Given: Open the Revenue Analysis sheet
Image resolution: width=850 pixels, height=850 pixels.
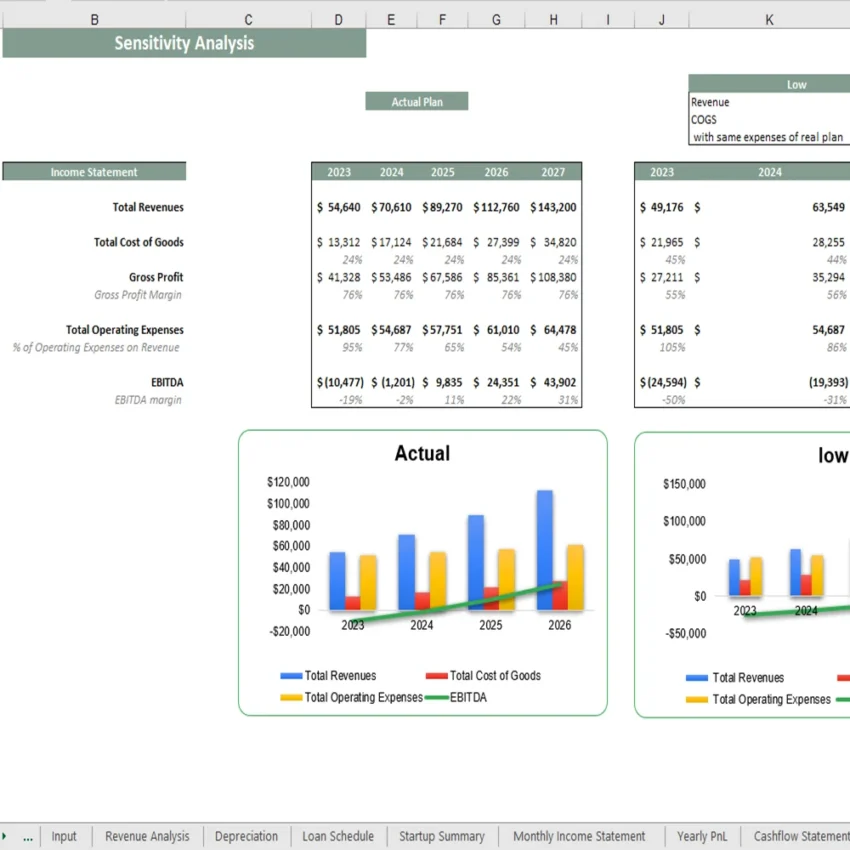Looking at the screenshot, I should [x=147, y=836].
